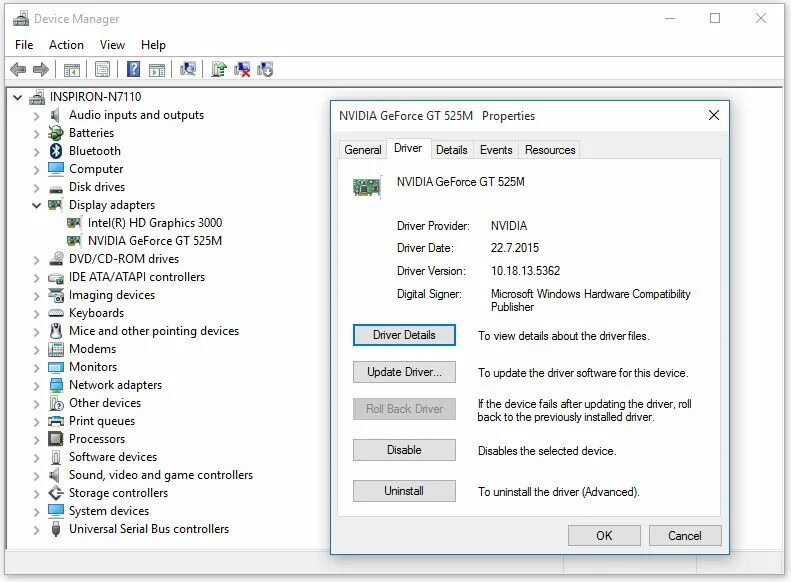The height and width of the screenshot is (582, 791).
Task: Switch to the Resources tab
Action: pos(550,150)
